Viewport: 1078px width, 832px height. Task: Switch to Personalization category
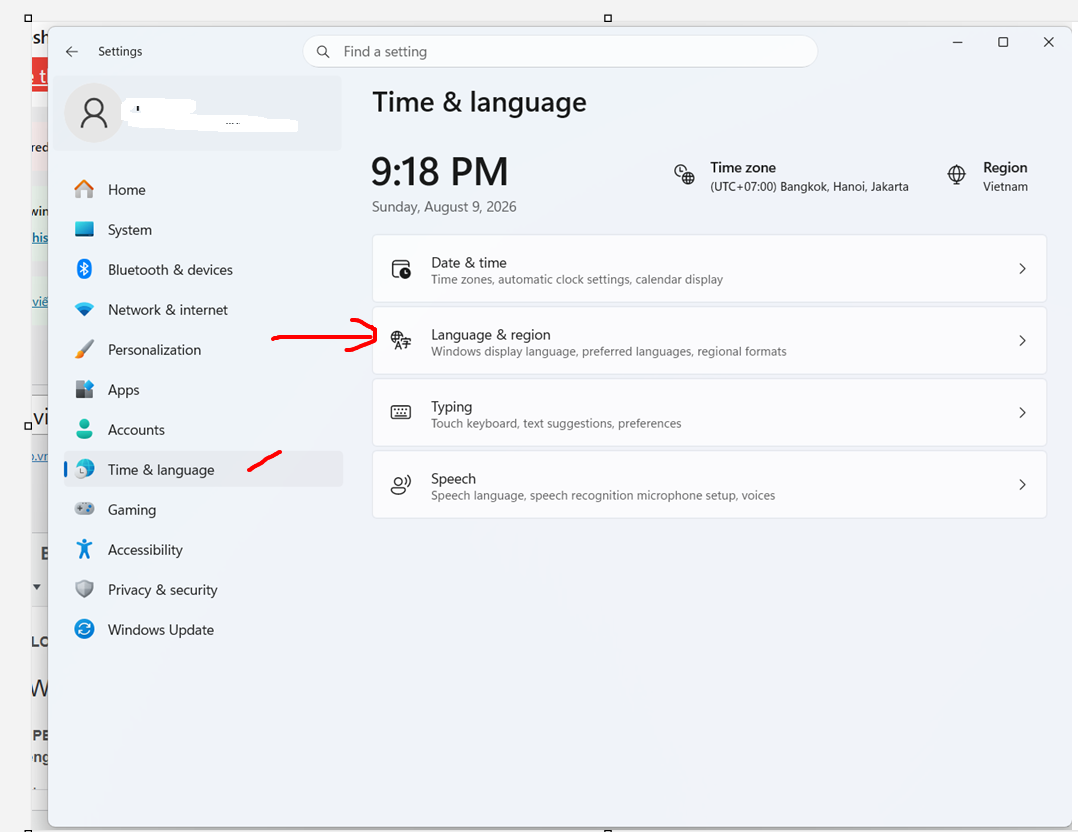pyautogui.click(x=204, y=349)
